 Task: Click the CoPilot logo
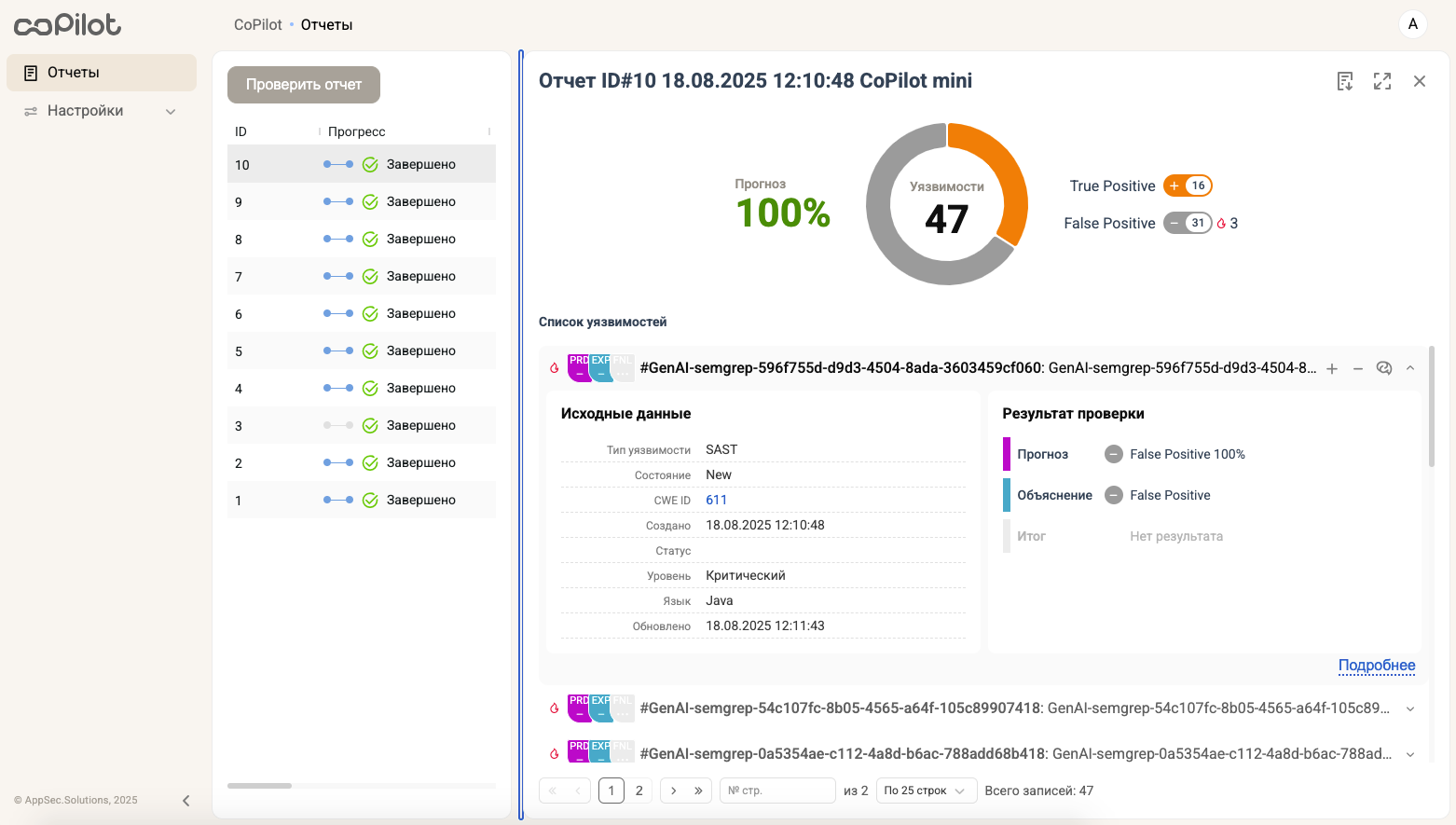click(67, 24)
